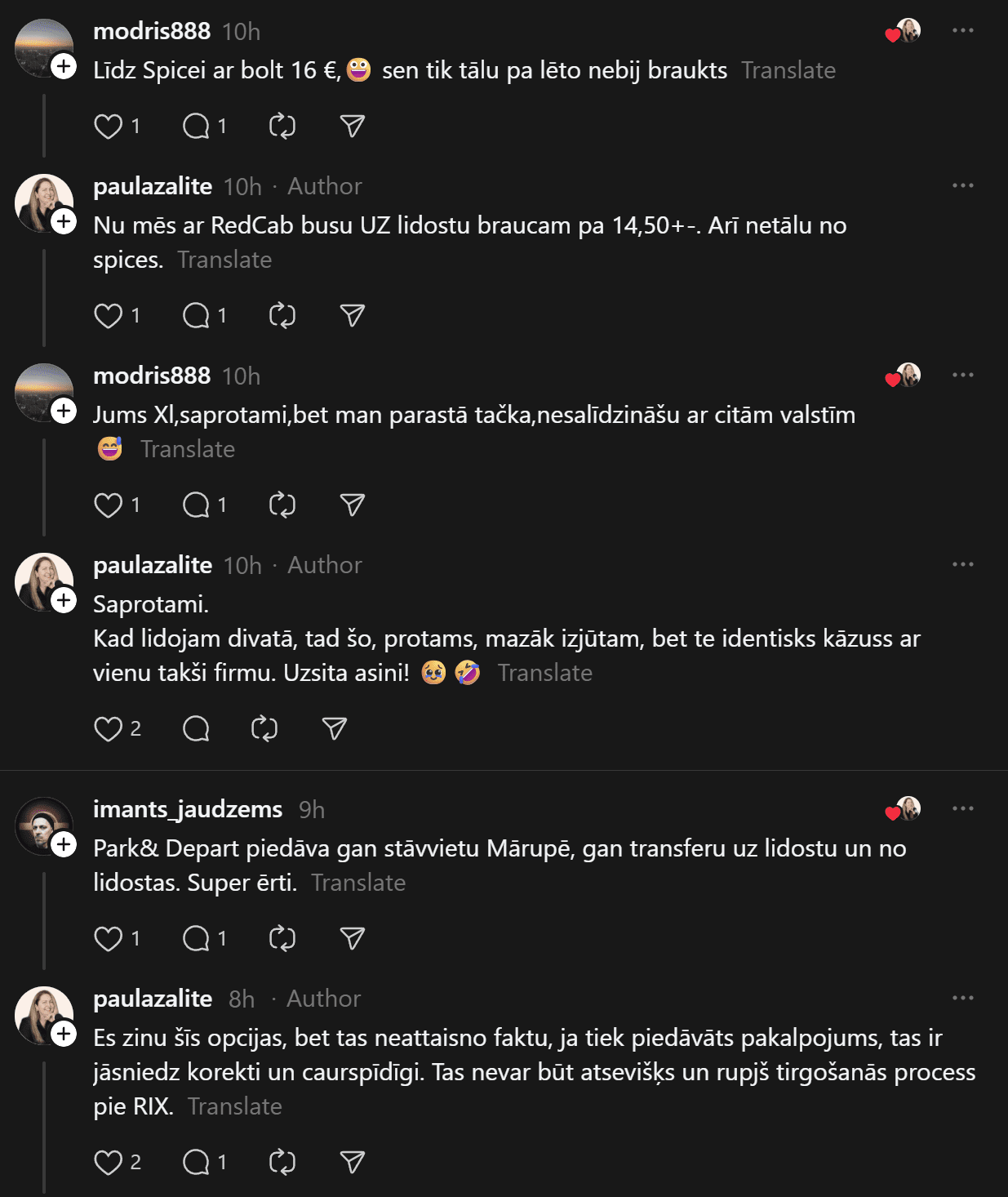Viewport: 1008px width, 1197px height.
Task: Share modris888's 'Jums Xl,saprotami' comment
Action: 352,505
